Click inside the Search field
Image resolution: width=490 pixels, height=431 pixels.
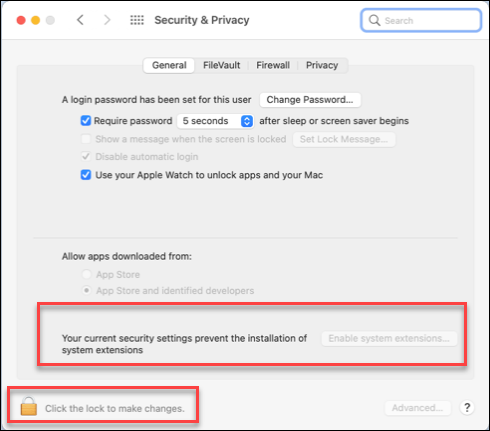coord(421,20)
